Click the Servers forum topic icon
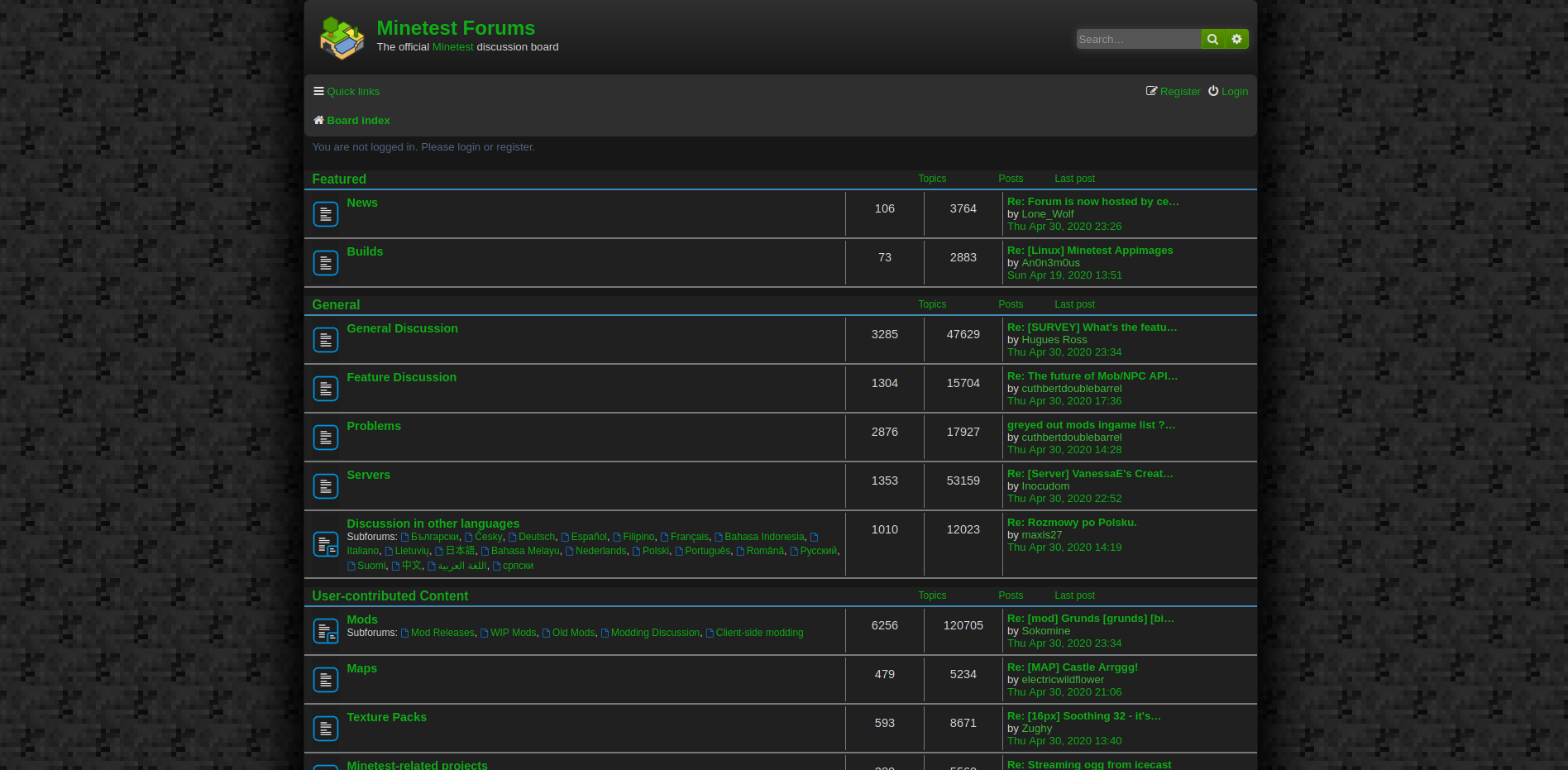Screen dimensions: 1568x770 [325, 485]
